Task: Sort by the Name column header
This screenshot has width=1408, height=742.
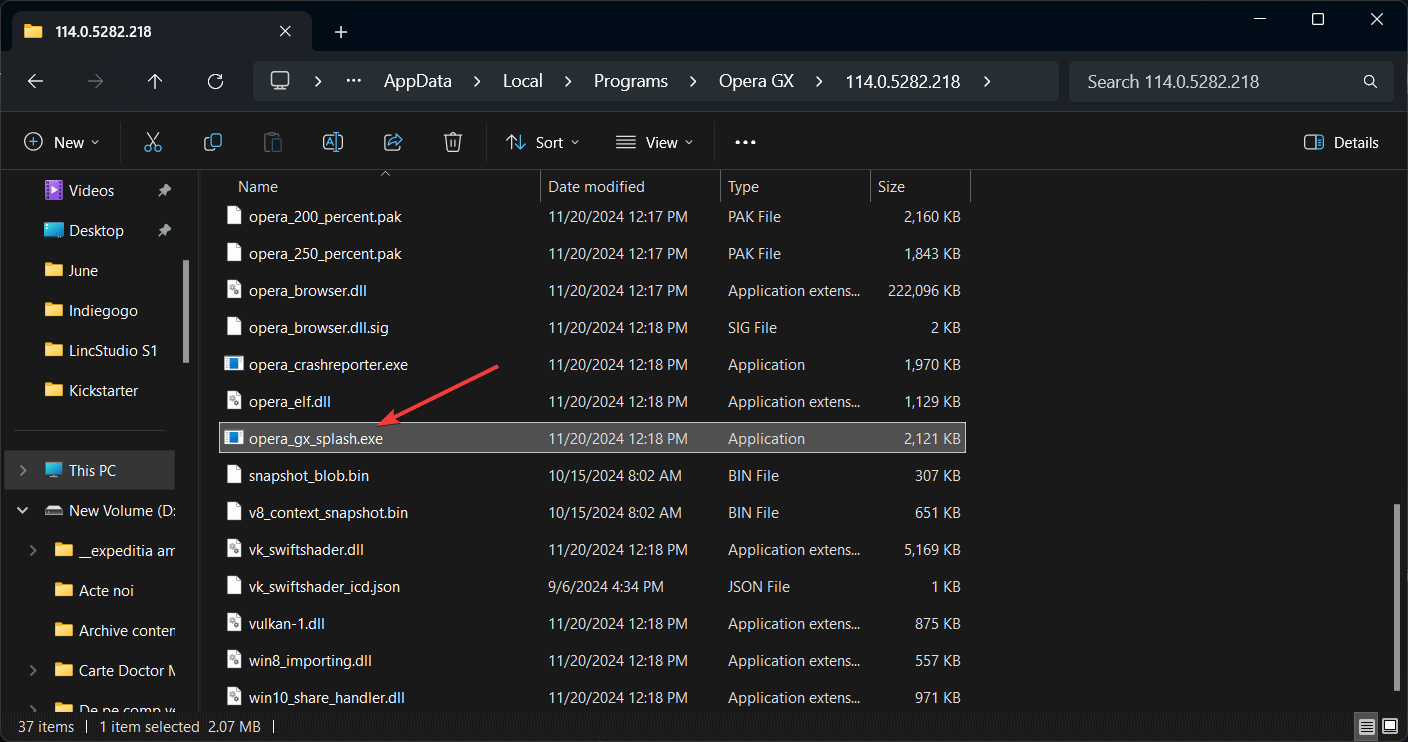Action: 258,187
